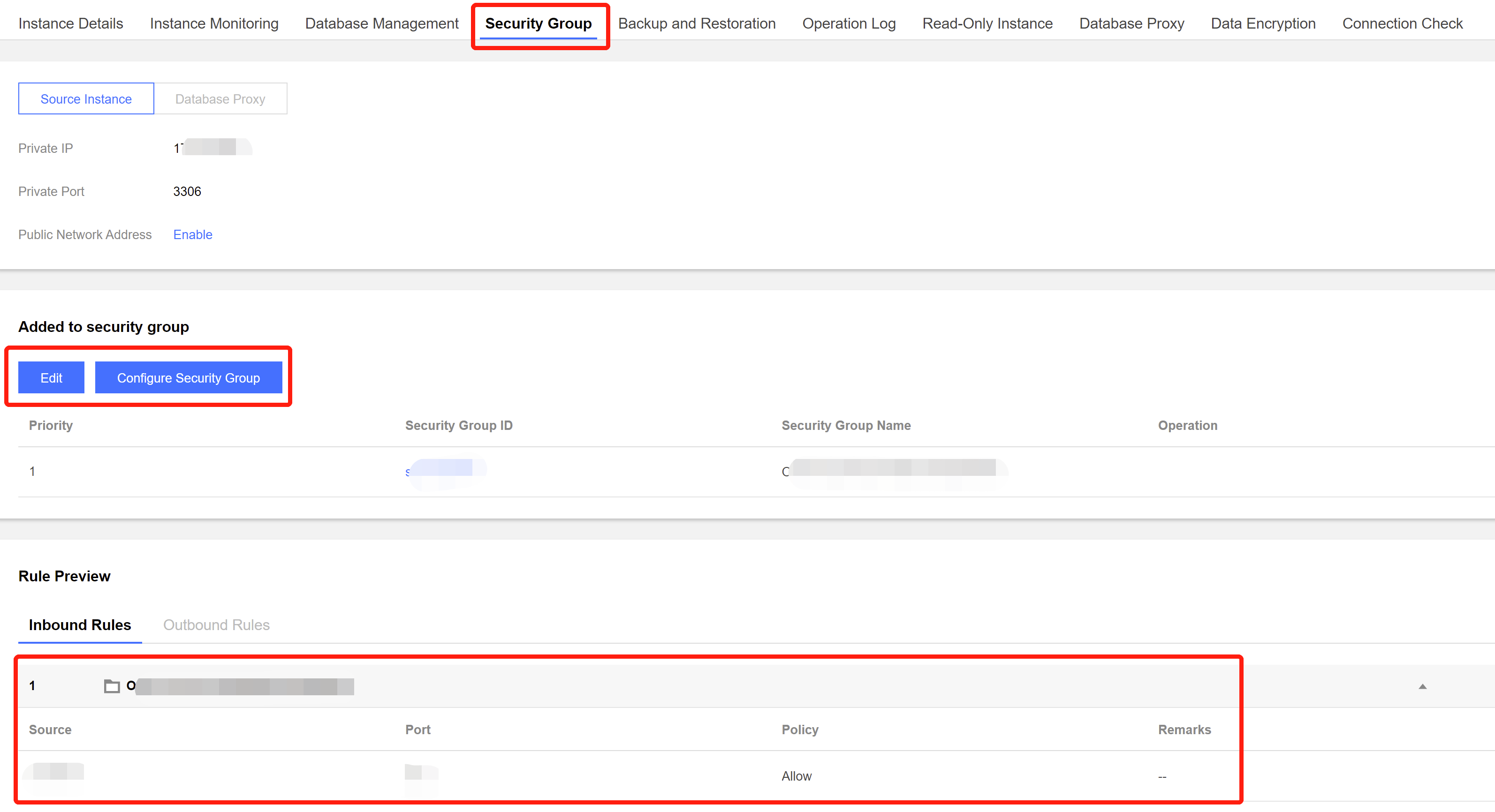Open the Connection Check tab
Screen dimensions: 1495x812
(1402, 23)
